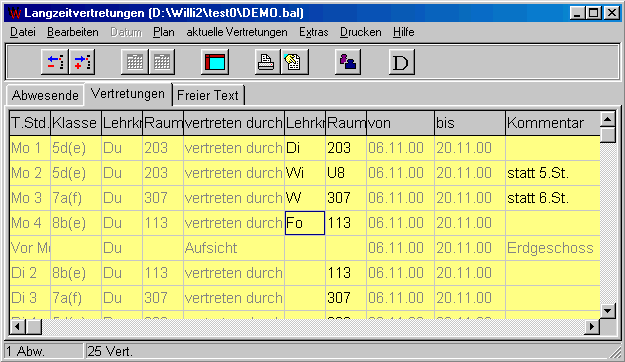
Task: Click the empty substitute teacher cell in Di 2 row
Action: click(305, 273)
